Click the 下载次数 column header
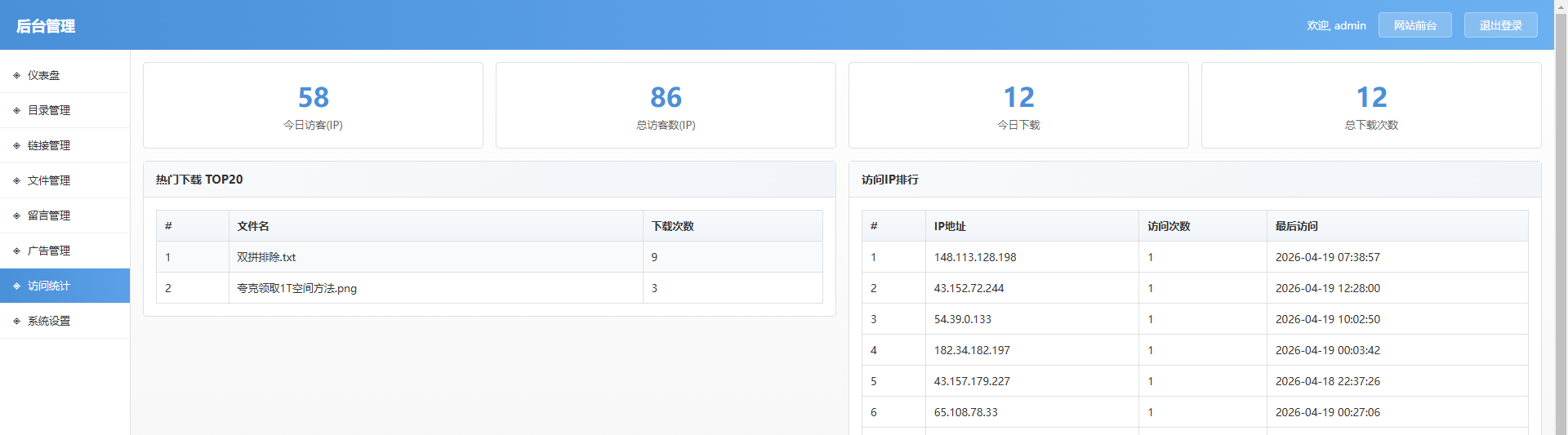1568x435 pixels. (x=672, y=226)
